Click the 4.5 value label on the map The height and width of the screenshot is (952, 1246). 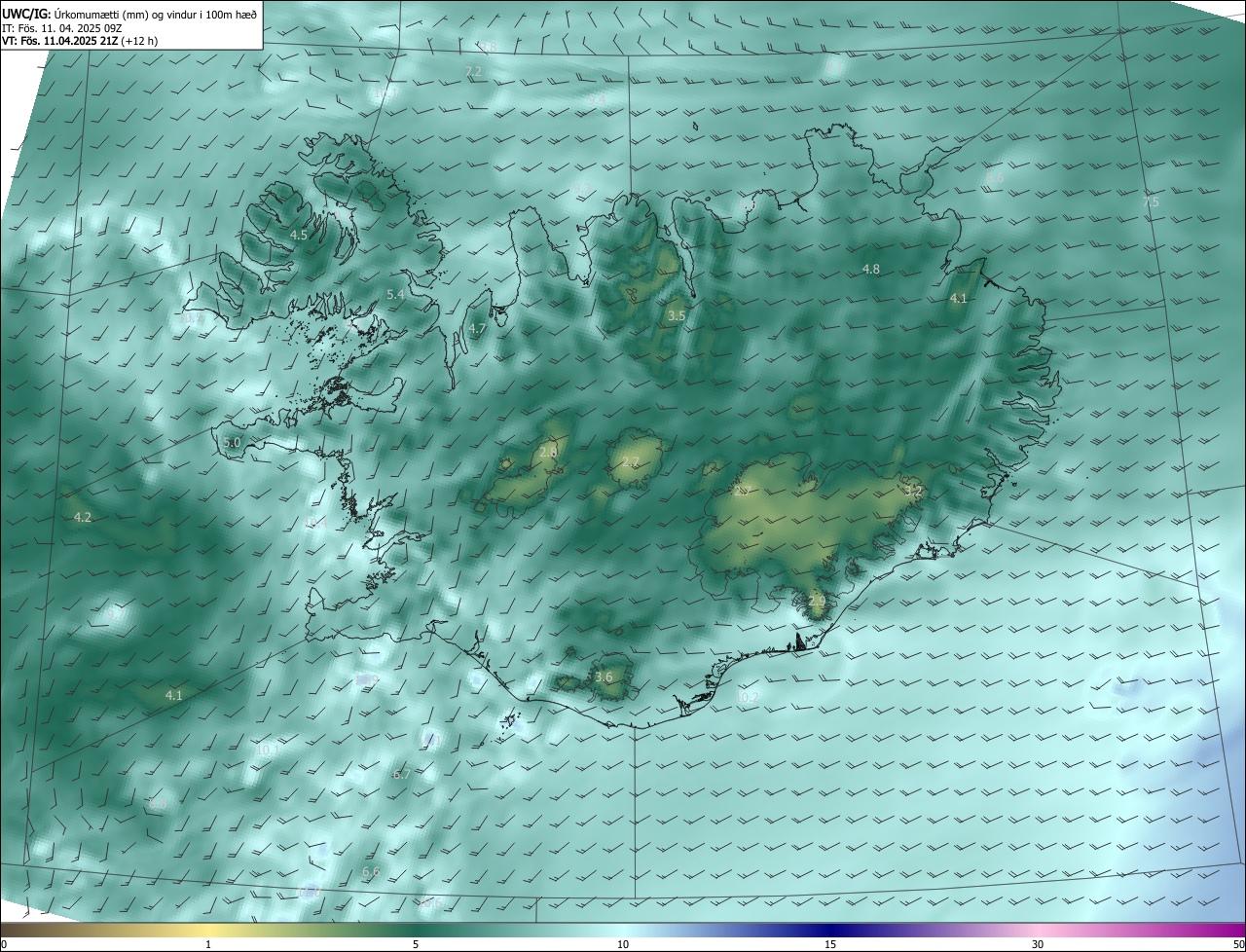point(299,236)
